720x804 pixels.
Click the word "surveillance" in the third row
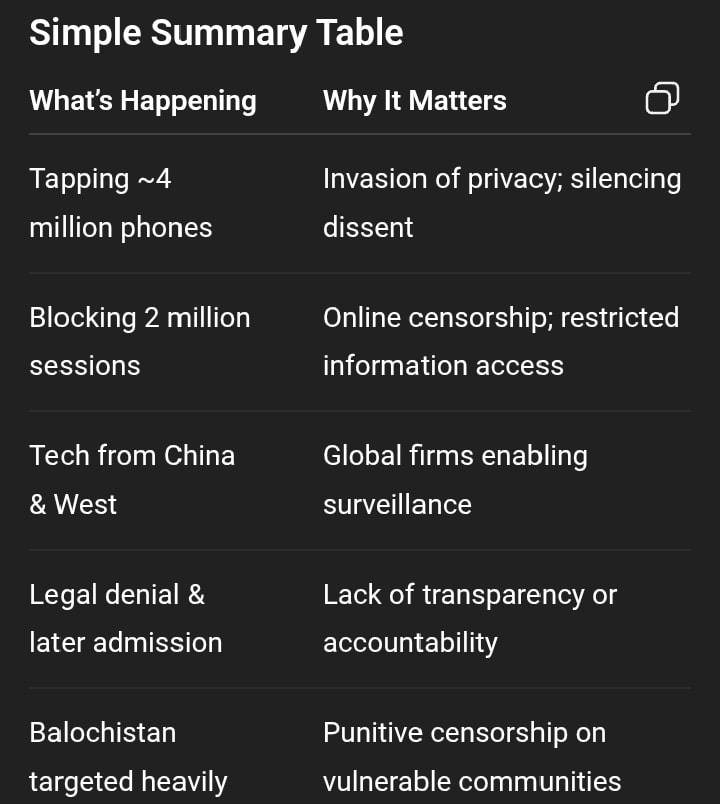point(397,504)
